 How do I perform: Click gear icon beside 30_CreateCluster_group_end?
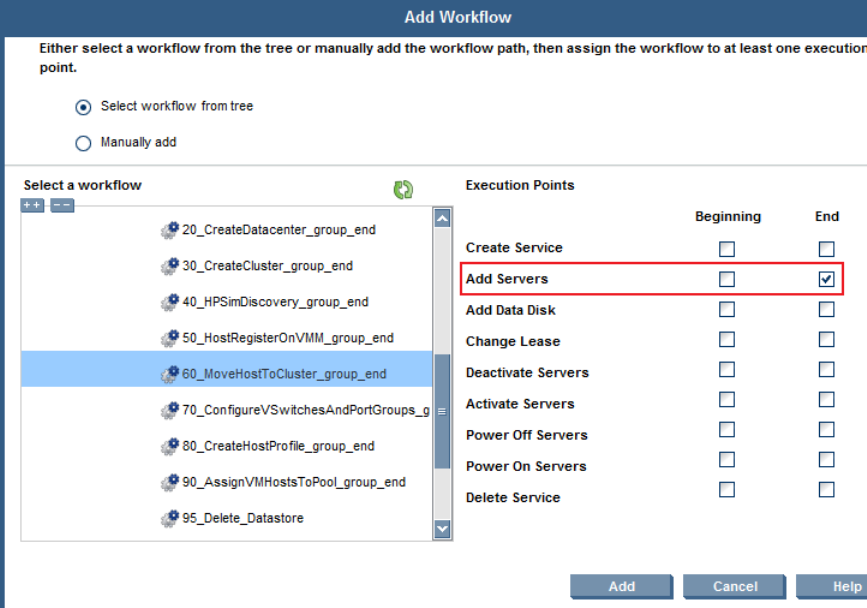click(170, 266)
